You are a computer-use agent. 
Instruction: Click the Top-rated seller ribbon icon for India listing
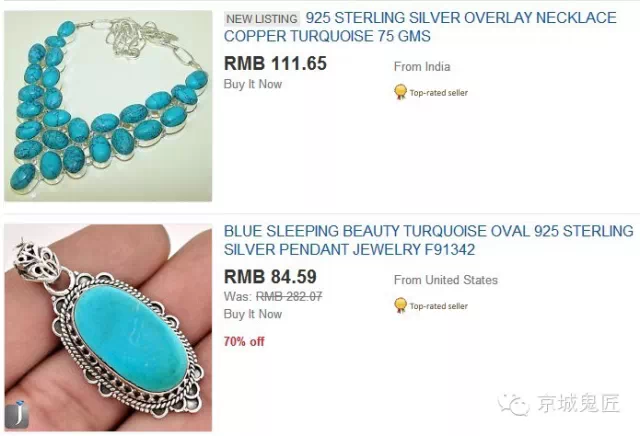coord(400,92)
